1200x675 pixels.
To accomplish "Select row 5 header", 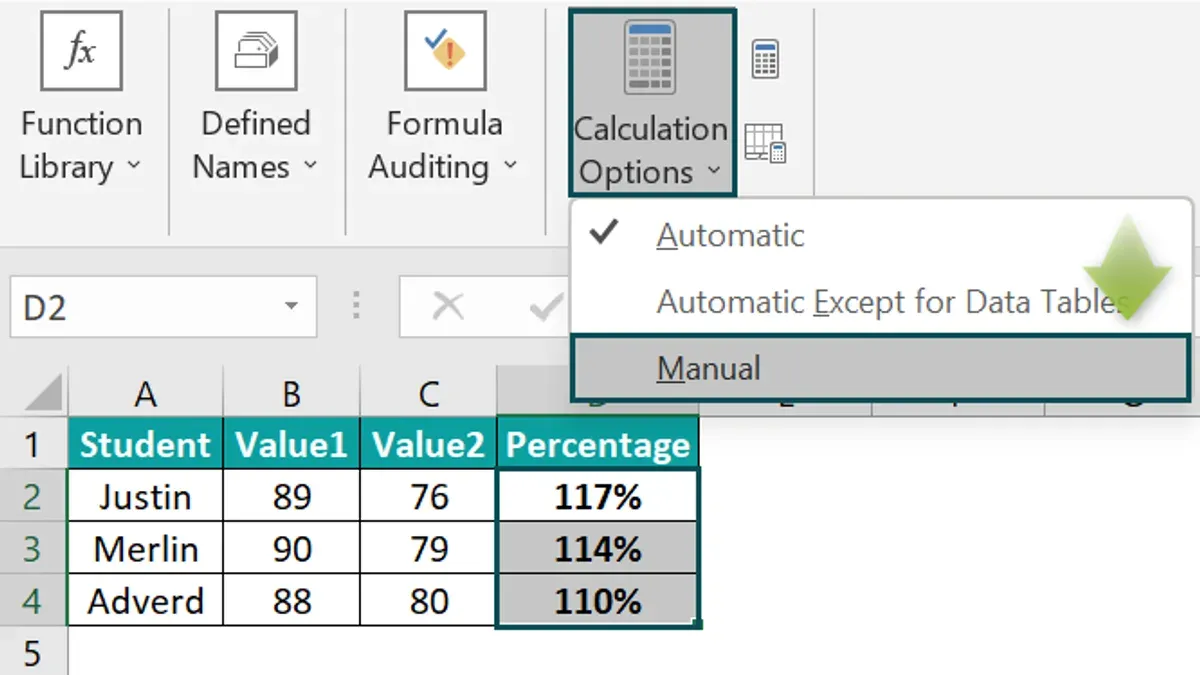I will [x=33, y=652].
